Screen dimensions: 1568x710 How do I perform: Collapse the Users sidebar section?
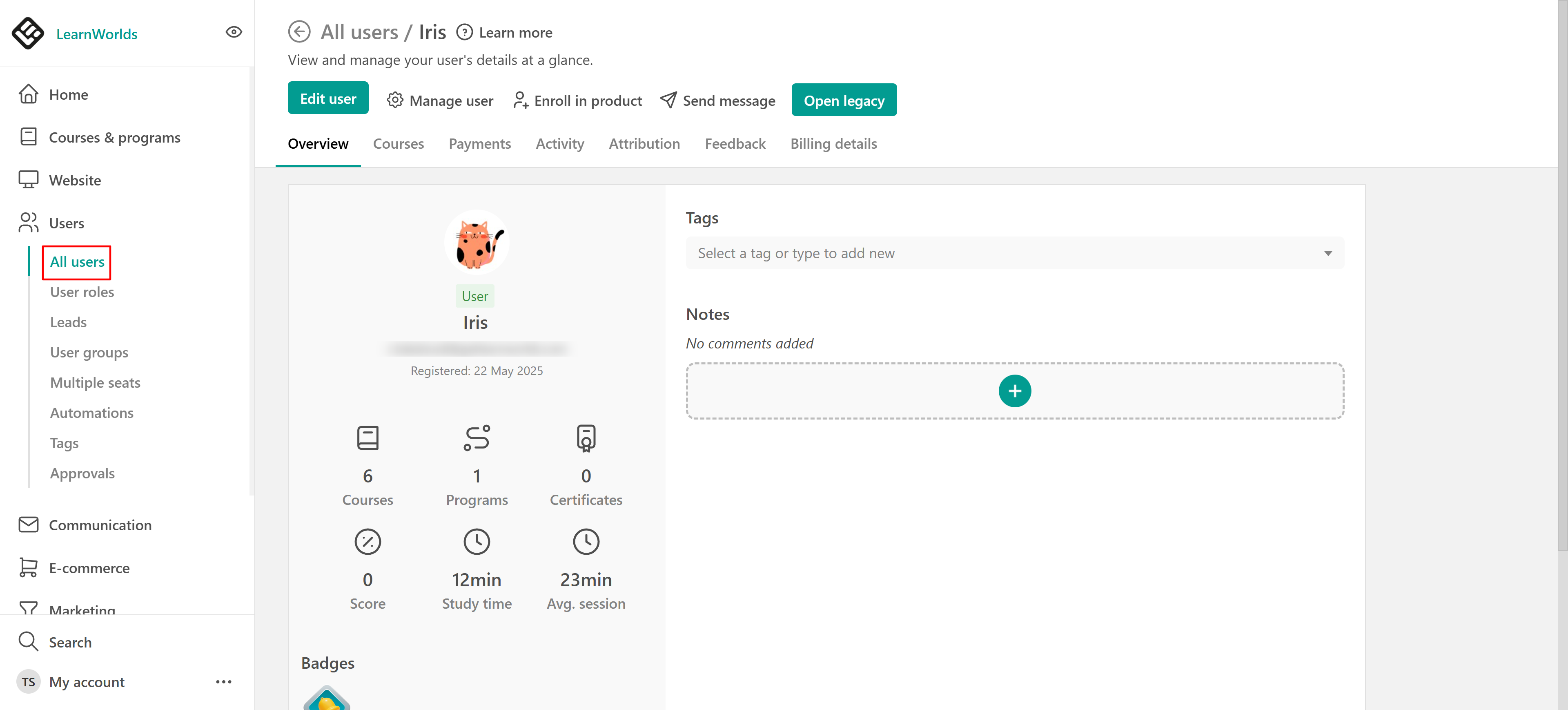(x=66, y=223)
